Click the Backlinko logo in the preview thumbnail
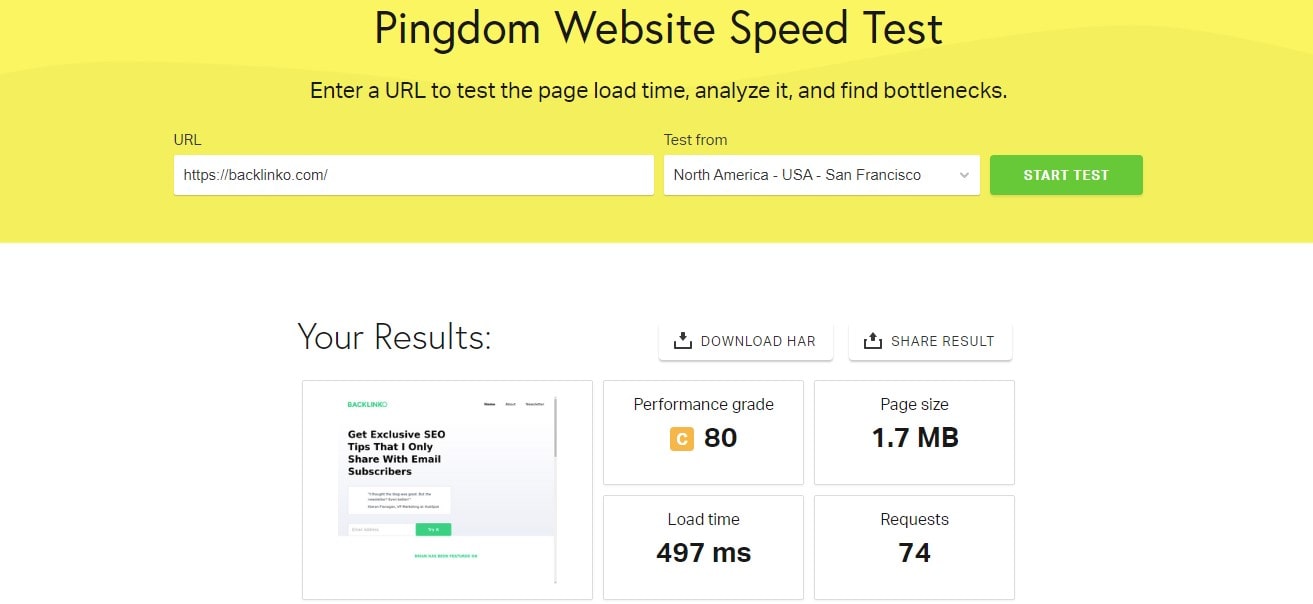The image size is (1313, 604). pyautogui.click(x=366, y=404)
